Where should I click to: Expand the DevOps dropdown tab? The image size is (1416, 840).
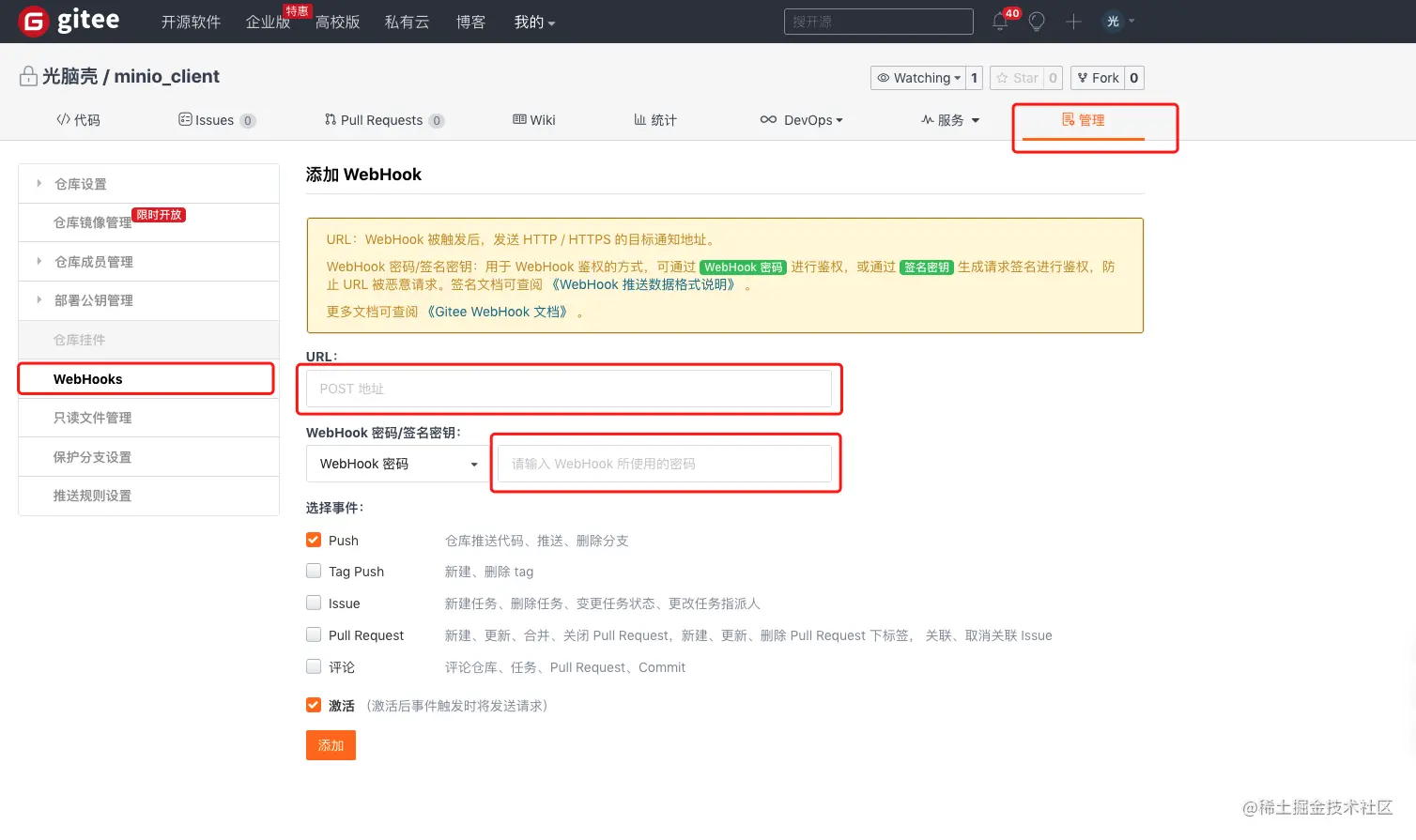click(802, 120)
